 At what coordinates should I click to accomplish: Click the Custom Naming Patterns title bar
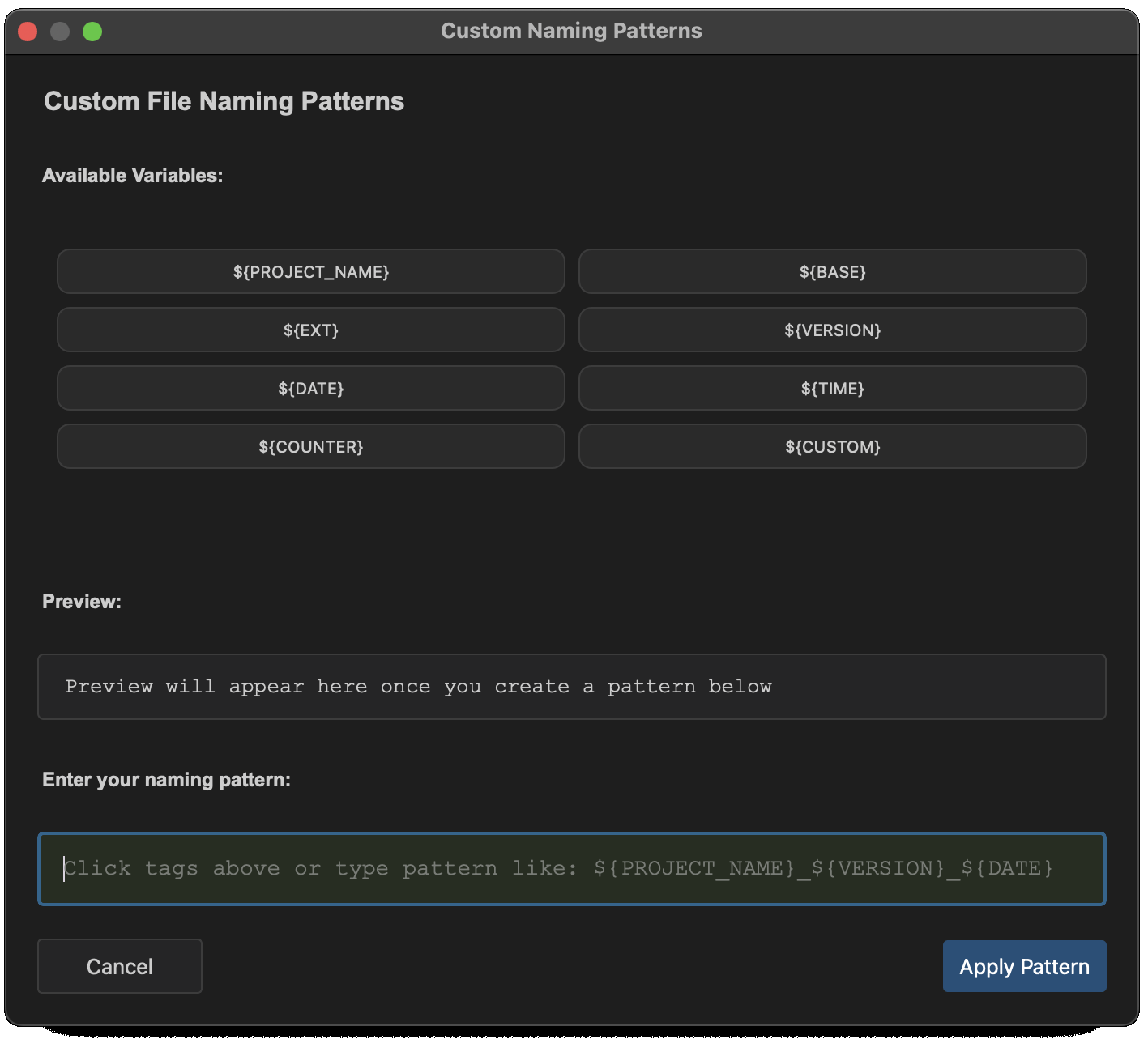pyautogui.click(x=571, y=31)
